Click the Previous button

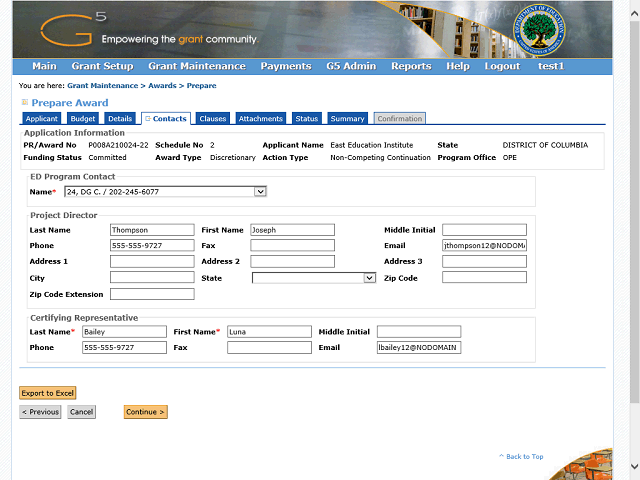click(x=40, y=412)
